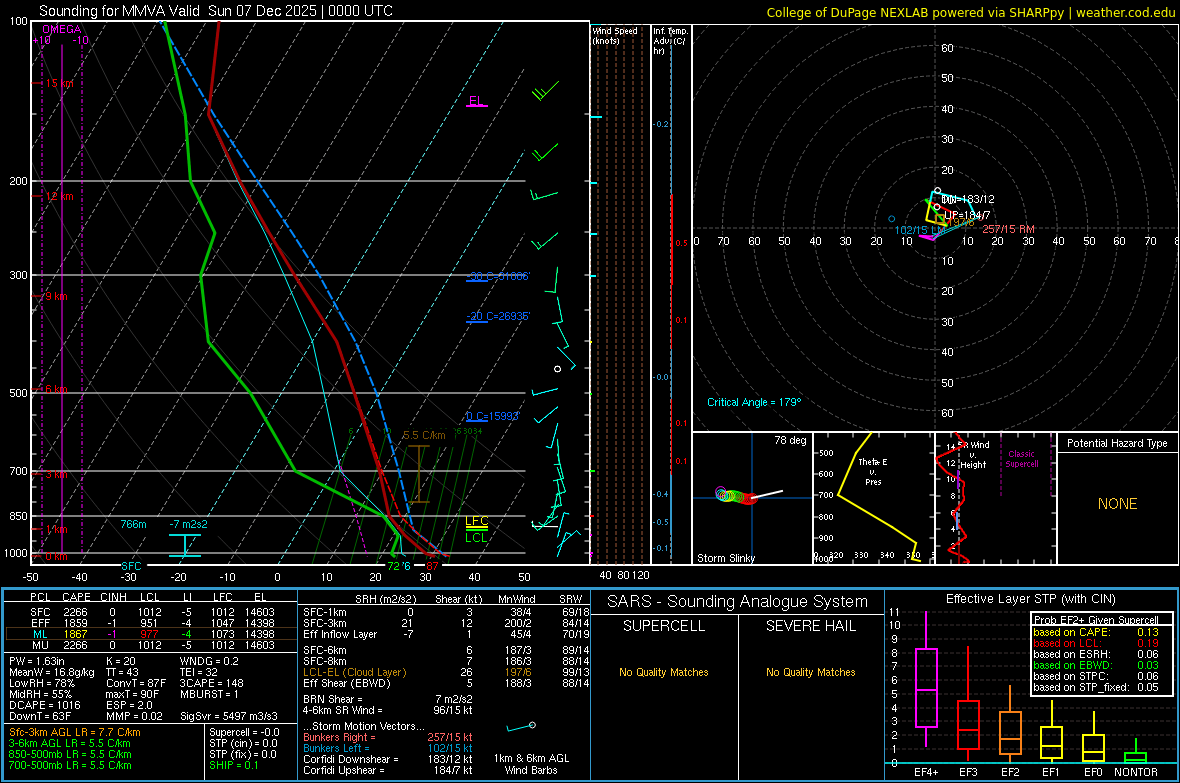1180x783 pixels.
Task: Click the 'Classic Supercell' purple label
Action: (x=1022, y=459)
